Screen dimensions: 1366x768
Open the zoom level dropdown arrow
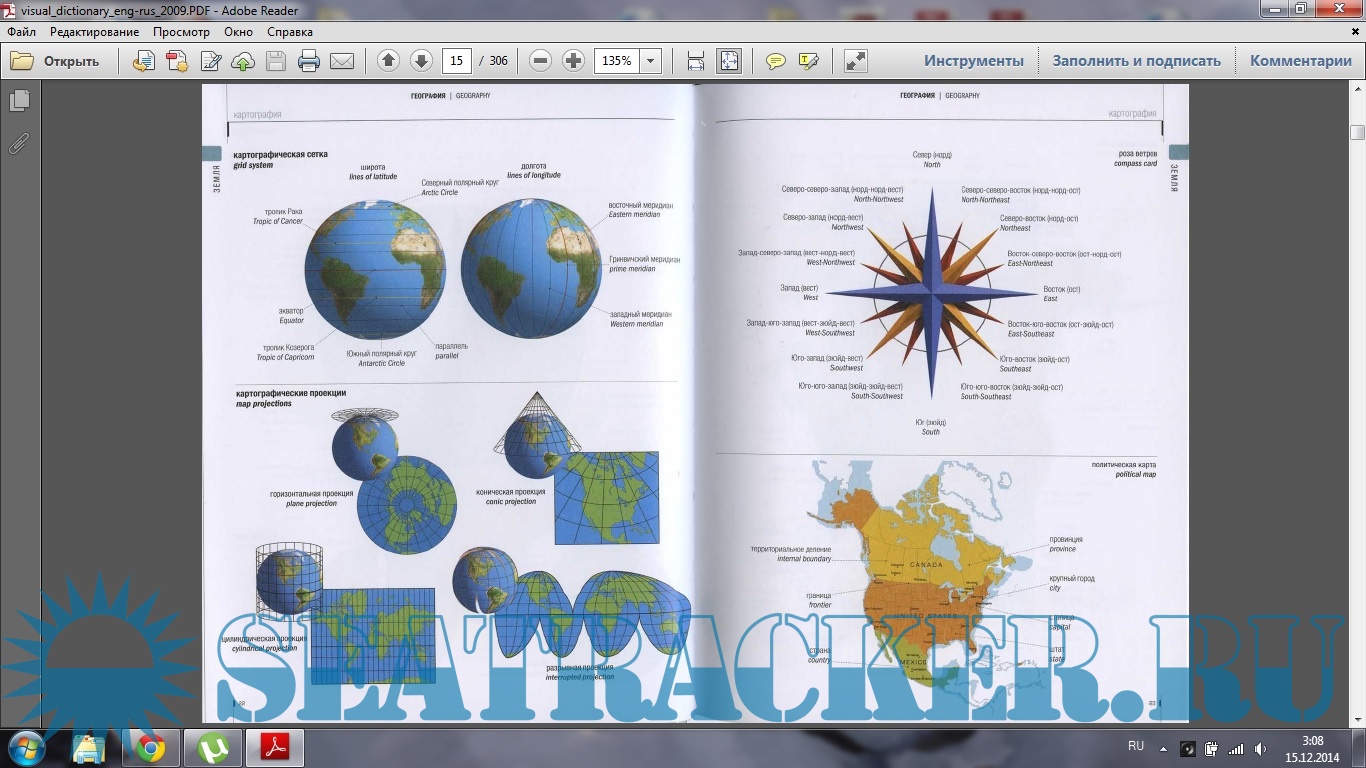651,61
